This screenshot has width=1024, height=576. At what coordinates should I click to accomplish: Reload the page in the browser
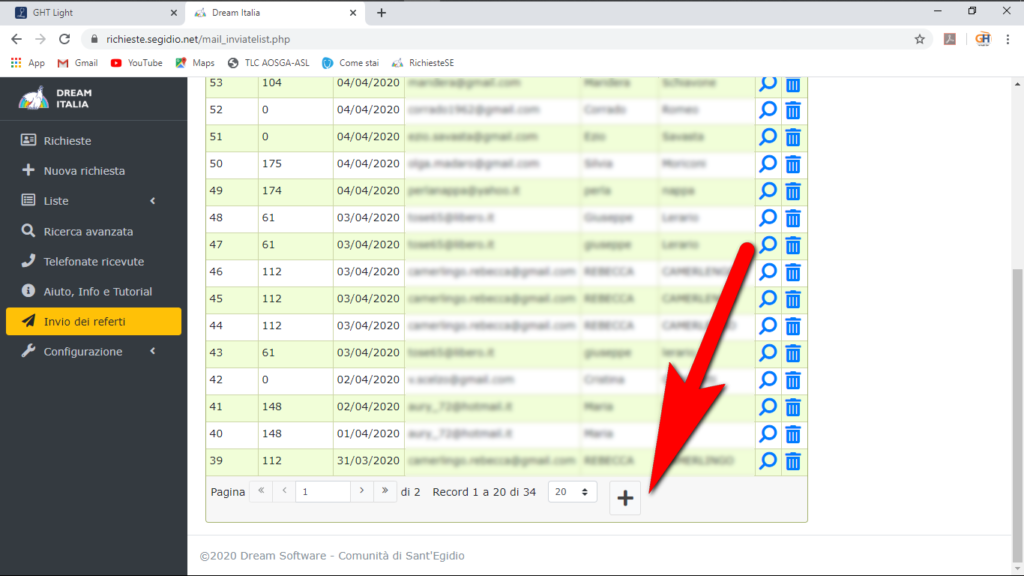pyautogui.click(x=65, y=39)
